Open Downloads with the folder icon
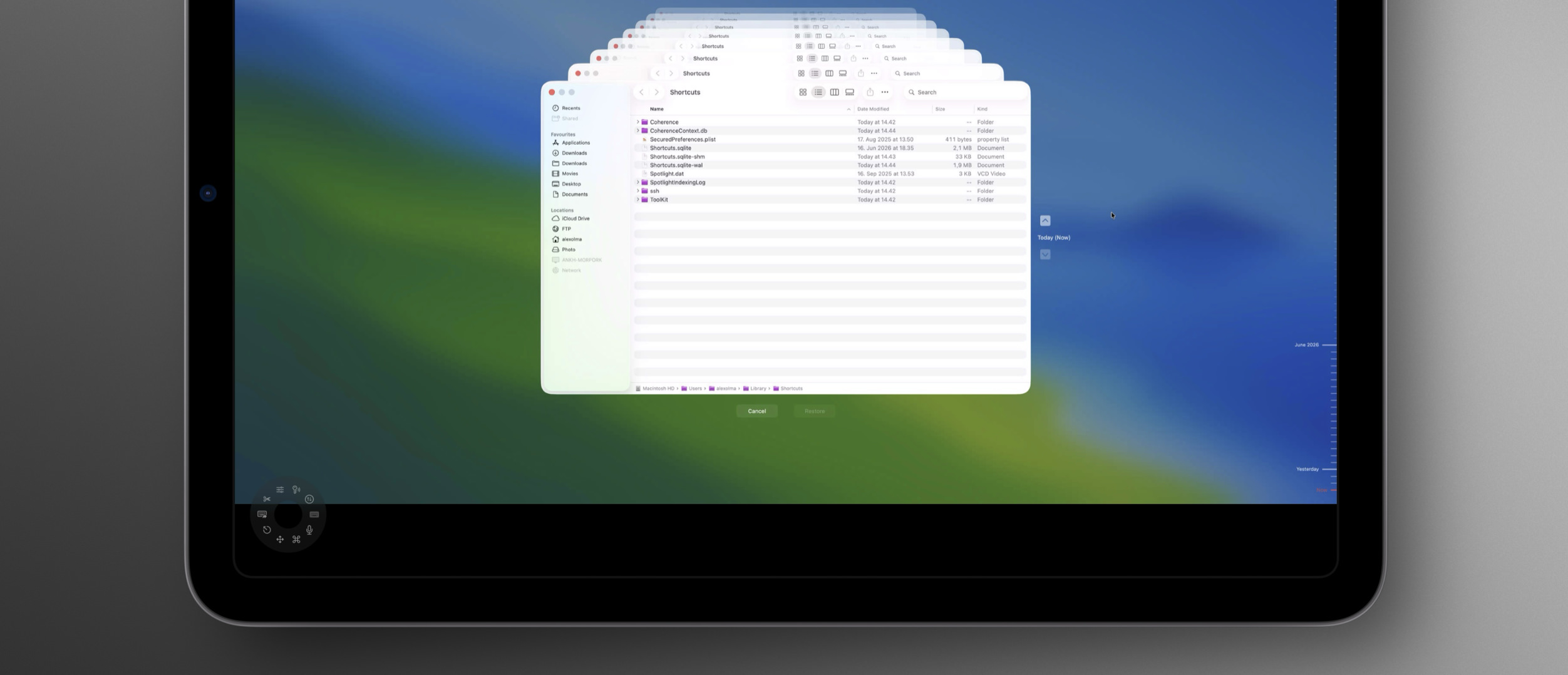 click(569, 163)
